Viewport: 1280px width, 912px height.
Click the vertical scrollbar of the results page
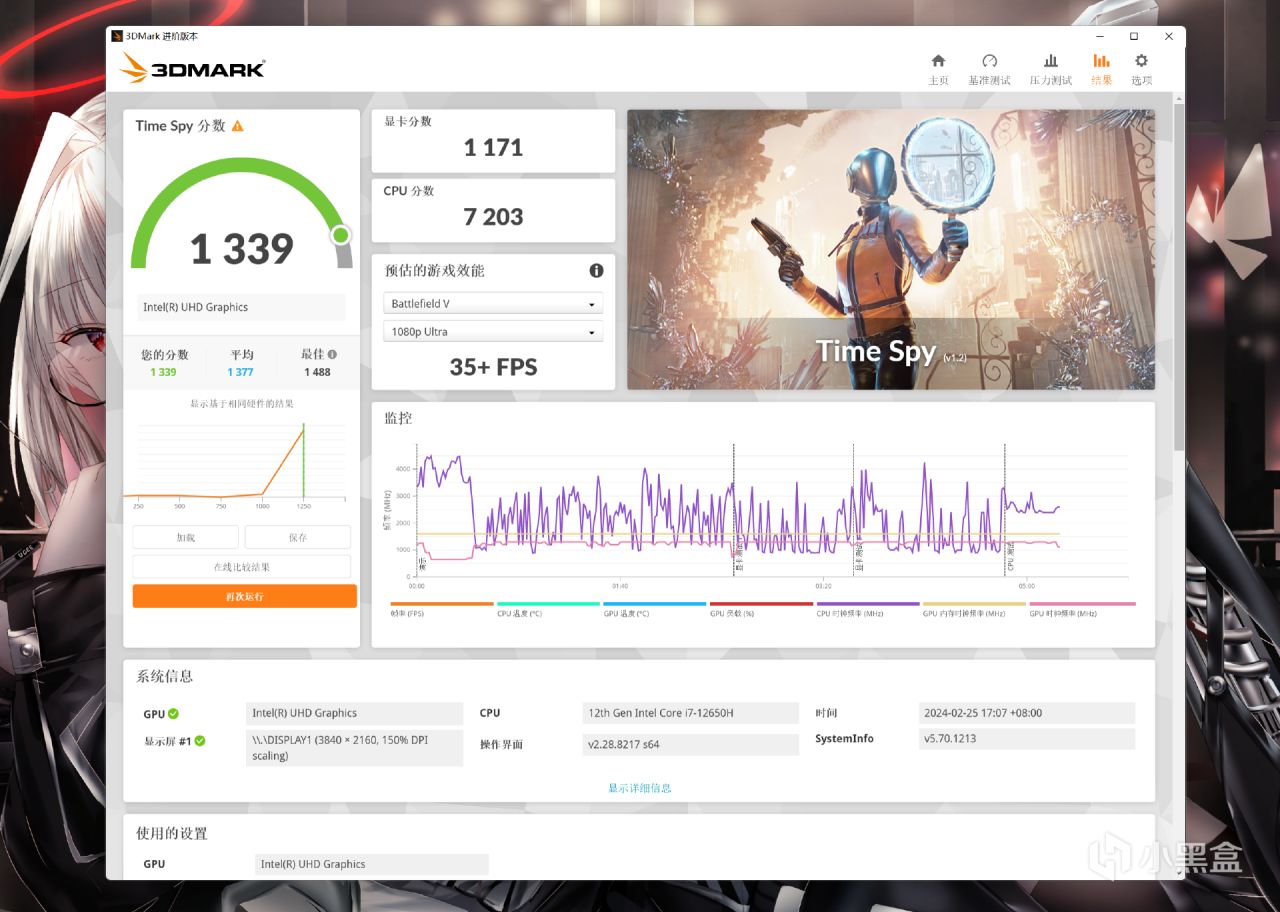click(1180, 275)
